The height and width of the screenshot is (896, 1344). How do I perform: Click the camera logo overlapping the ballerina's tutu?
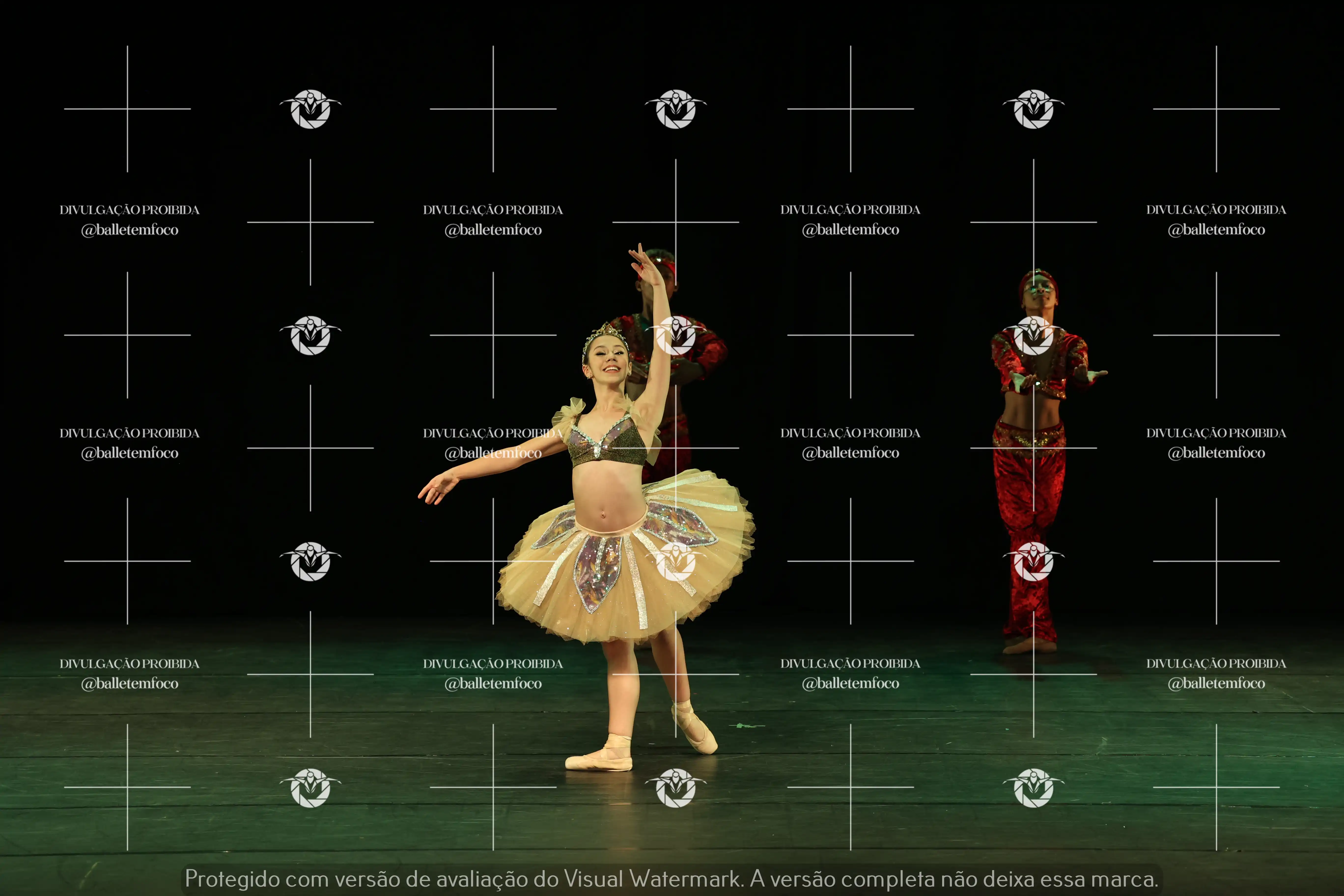[x=675, y=562]
